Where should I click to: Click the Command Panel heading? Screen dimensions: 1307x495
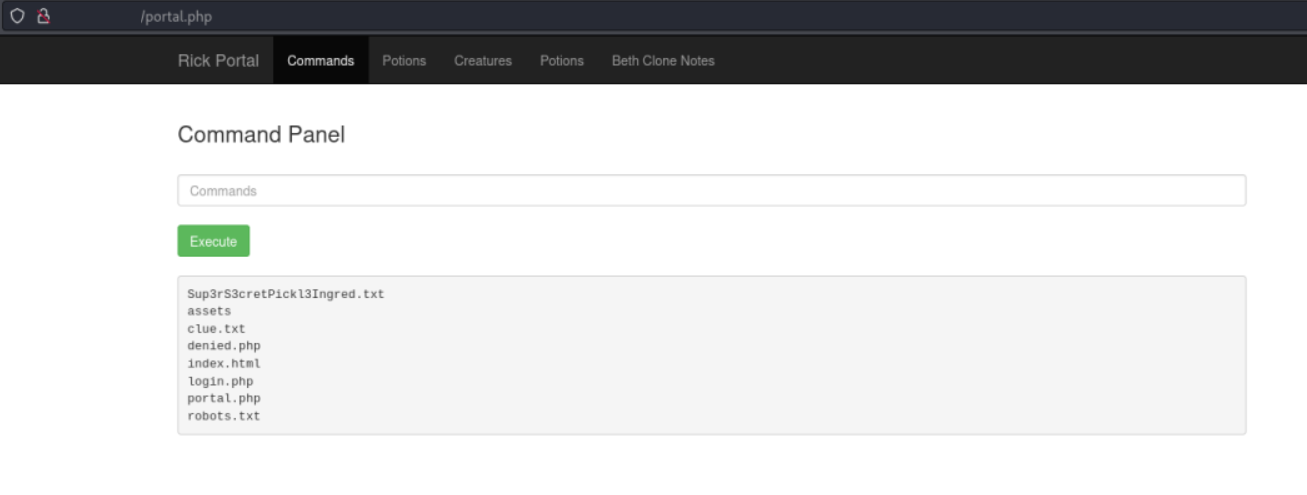(x=261, y=135)
